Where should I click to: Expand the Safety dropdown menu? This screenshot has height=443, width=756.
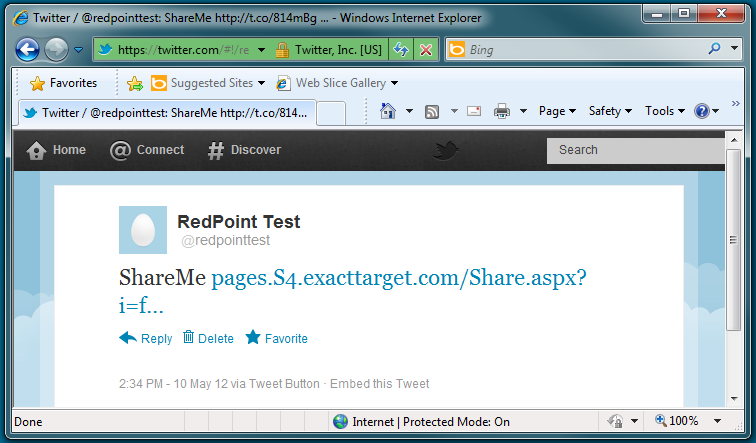(610, 111)
